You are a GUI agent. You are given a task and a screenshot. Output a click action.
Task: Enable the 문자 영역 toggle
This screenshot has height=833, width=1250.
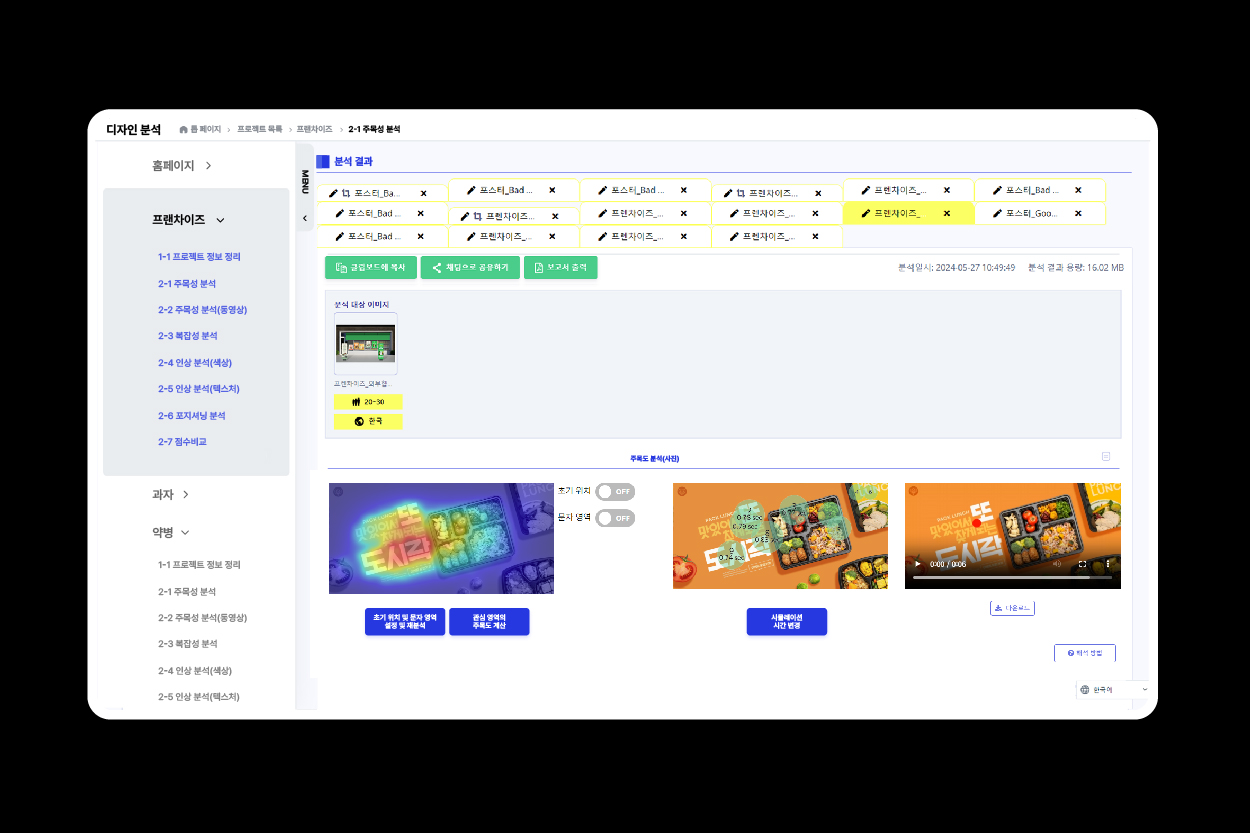(x=614, y=518)
